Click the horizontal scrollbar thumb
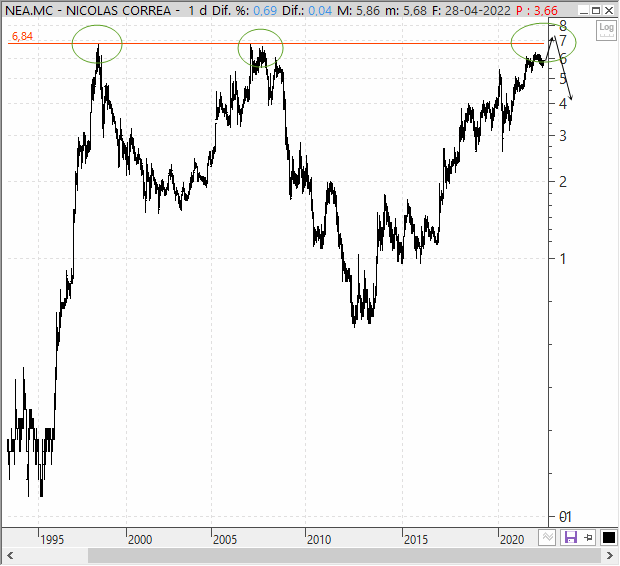This screenshot has height=566, width=620. (344, 556)
